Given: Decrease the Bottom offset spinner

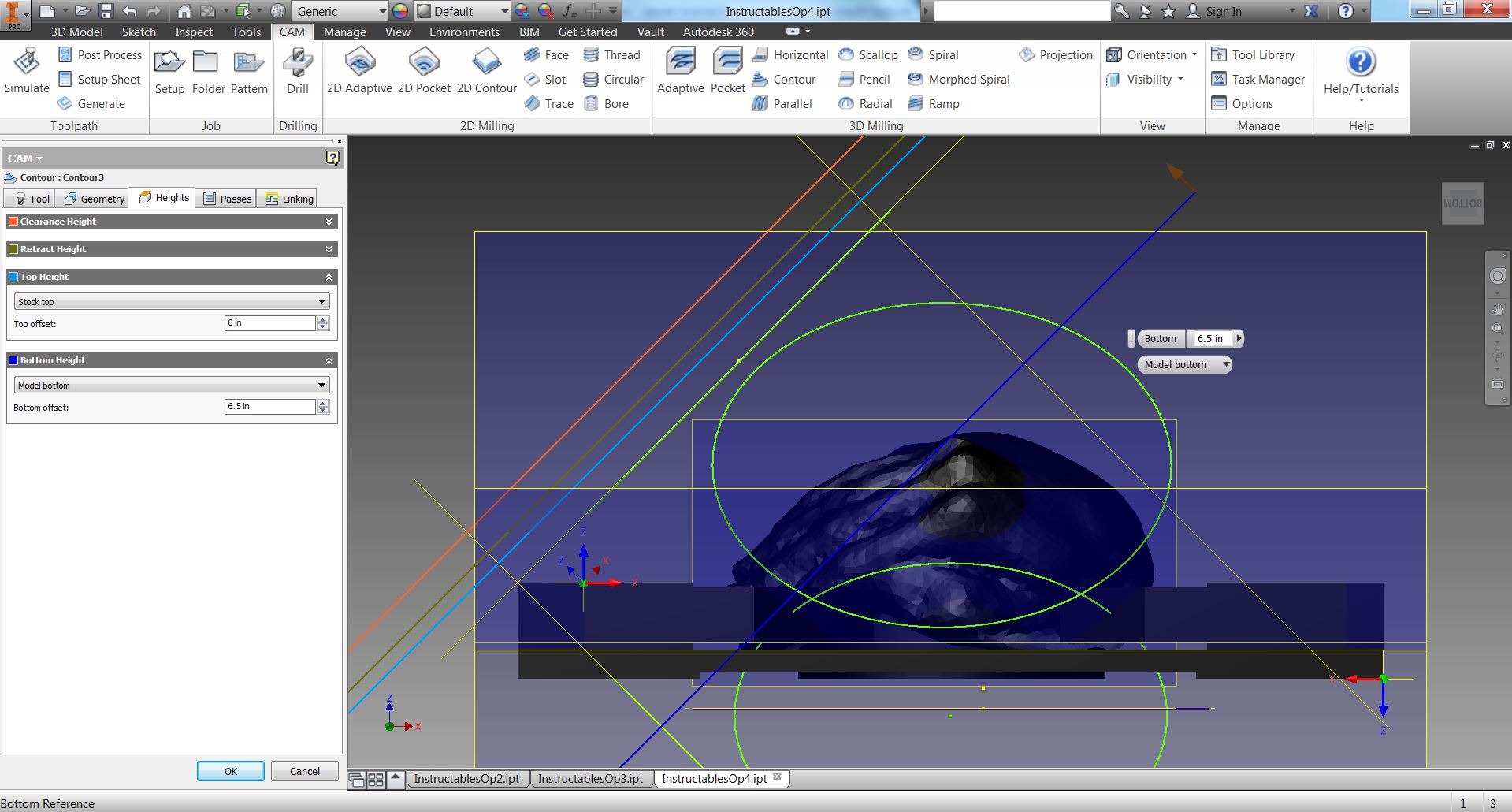Looking at the screenshot, I should pos(323,411).
